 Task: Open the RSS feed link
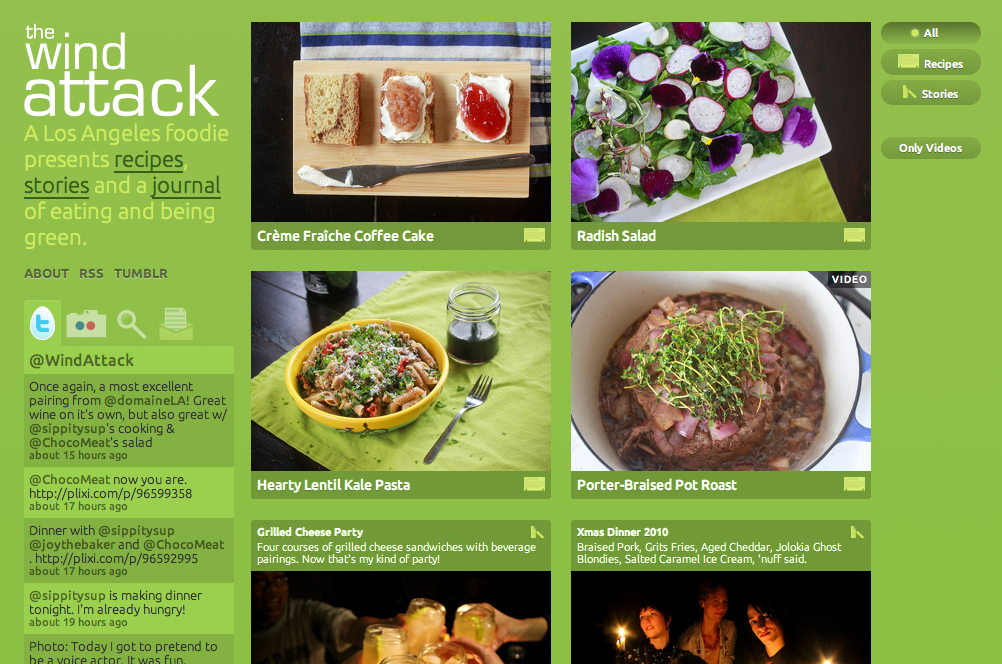pyautogui.click(x=91, y=274)
